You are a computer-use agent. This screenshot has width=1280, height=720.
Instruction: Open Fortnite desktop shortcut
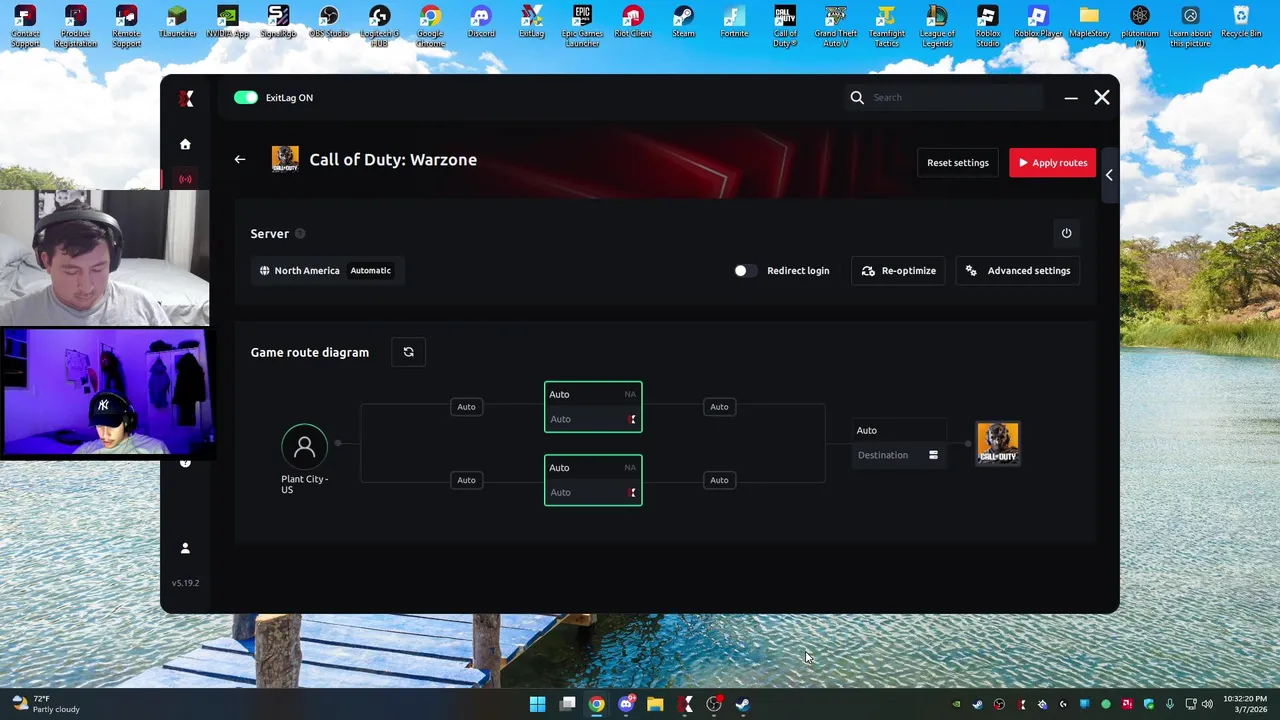734,22
